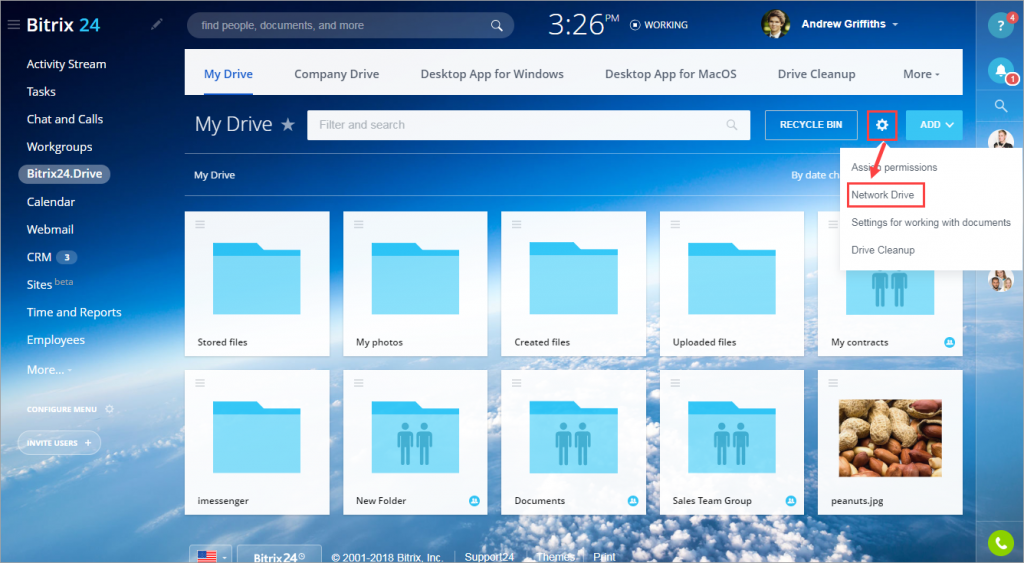Click the shared badge on Documents folder
The image size is (1024, 563).
tap(632, 501)
